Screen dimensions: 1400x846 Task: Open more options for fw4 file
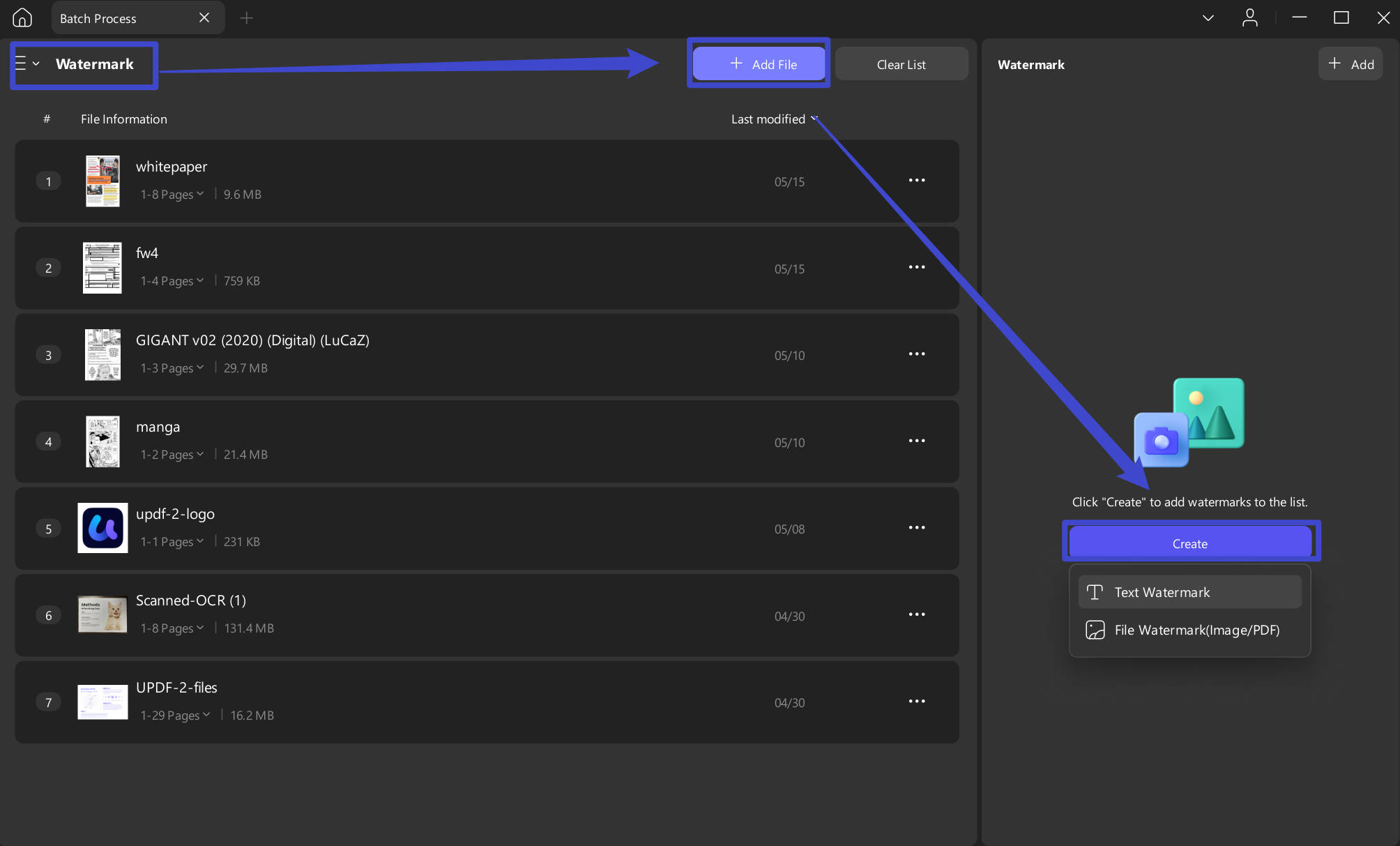917,268
